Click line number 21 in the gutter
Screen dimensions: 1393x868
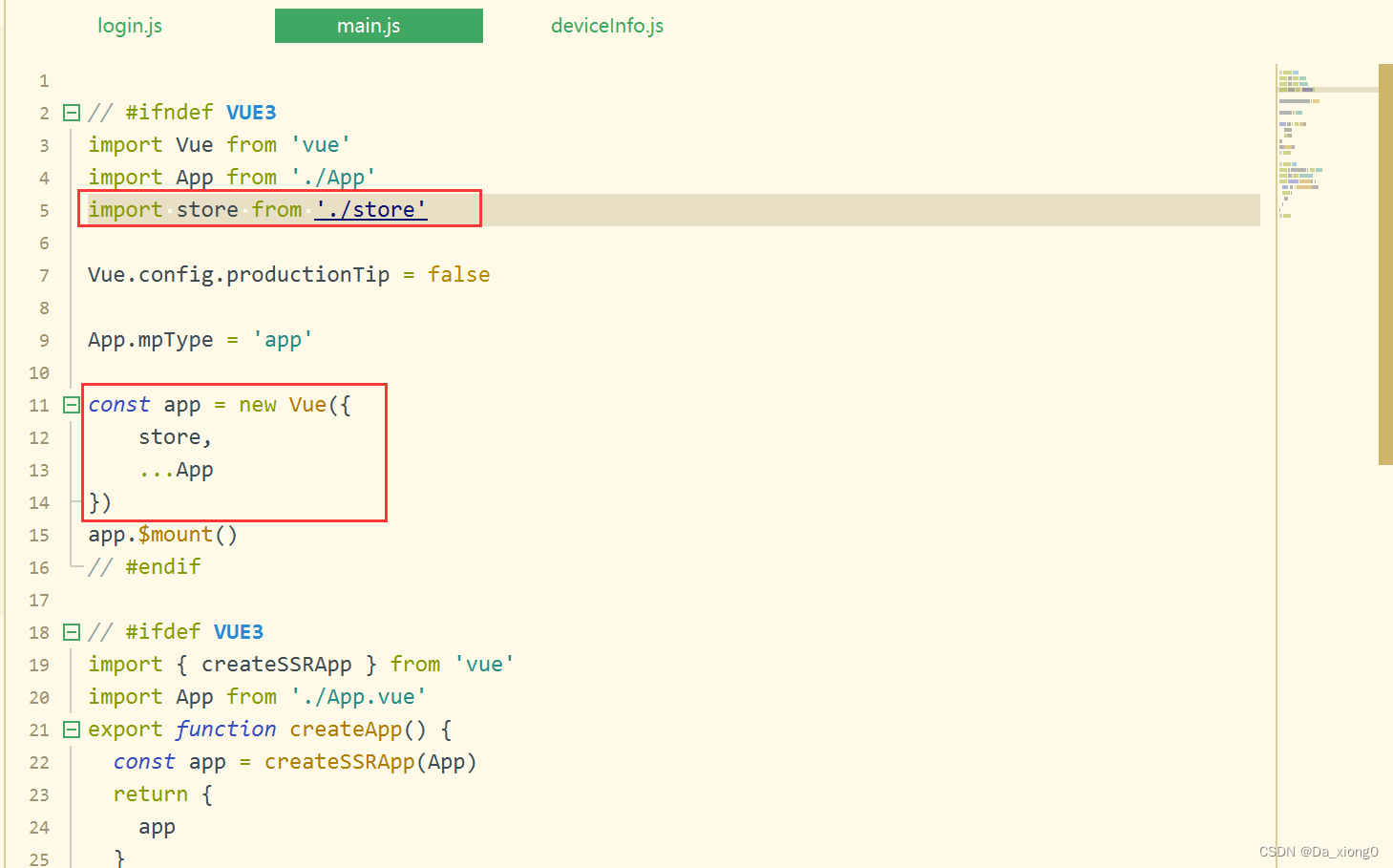click(x=39, y=730)
